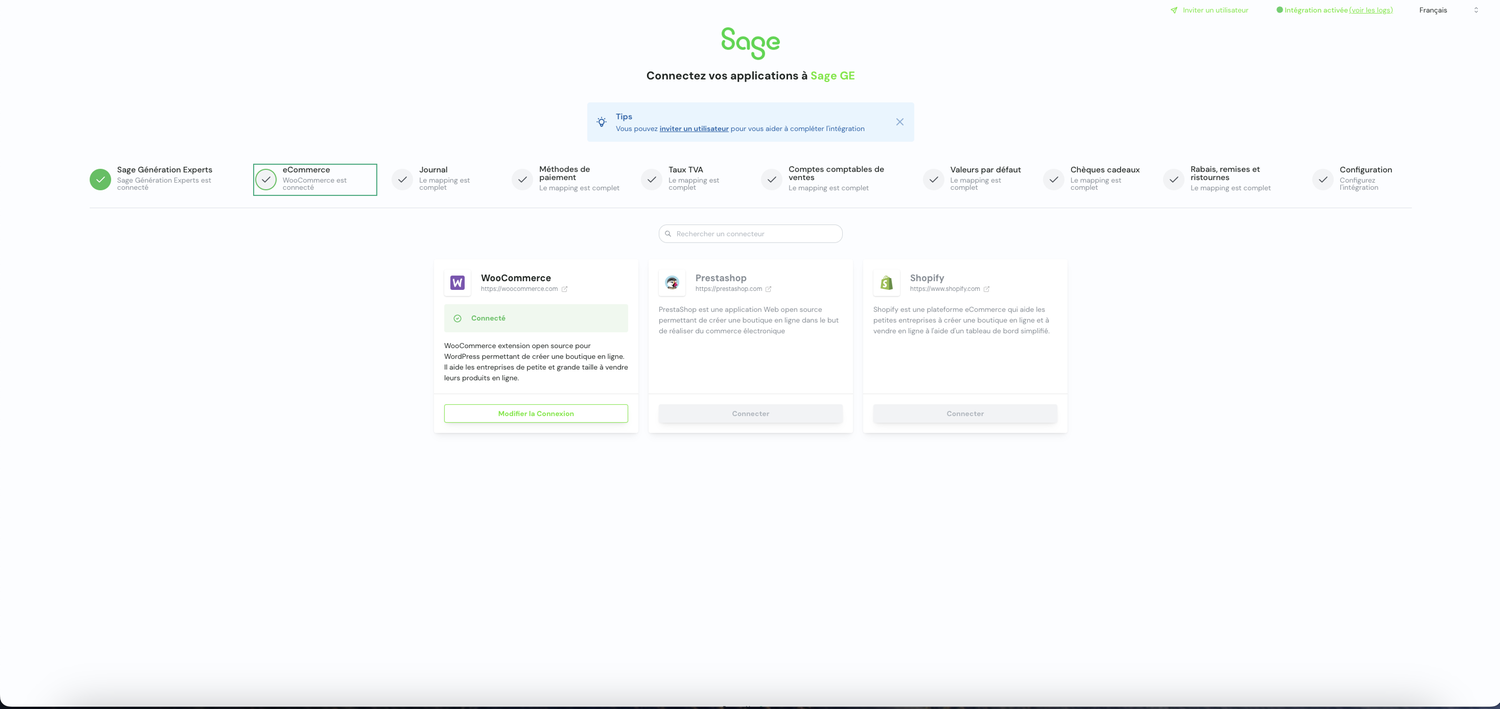The width and height of the screenshot is (1500, 709).
Task: Select the Taux TVA step
Action: [x=685, y=170]
